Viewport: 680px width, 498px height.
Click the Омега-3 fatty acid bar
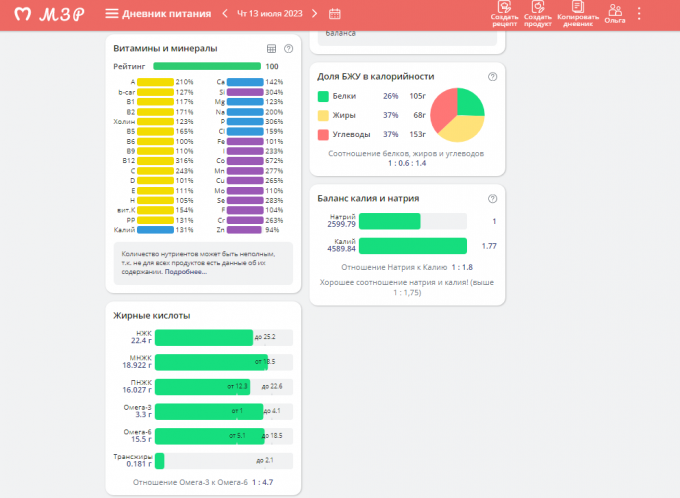point(210,410)
